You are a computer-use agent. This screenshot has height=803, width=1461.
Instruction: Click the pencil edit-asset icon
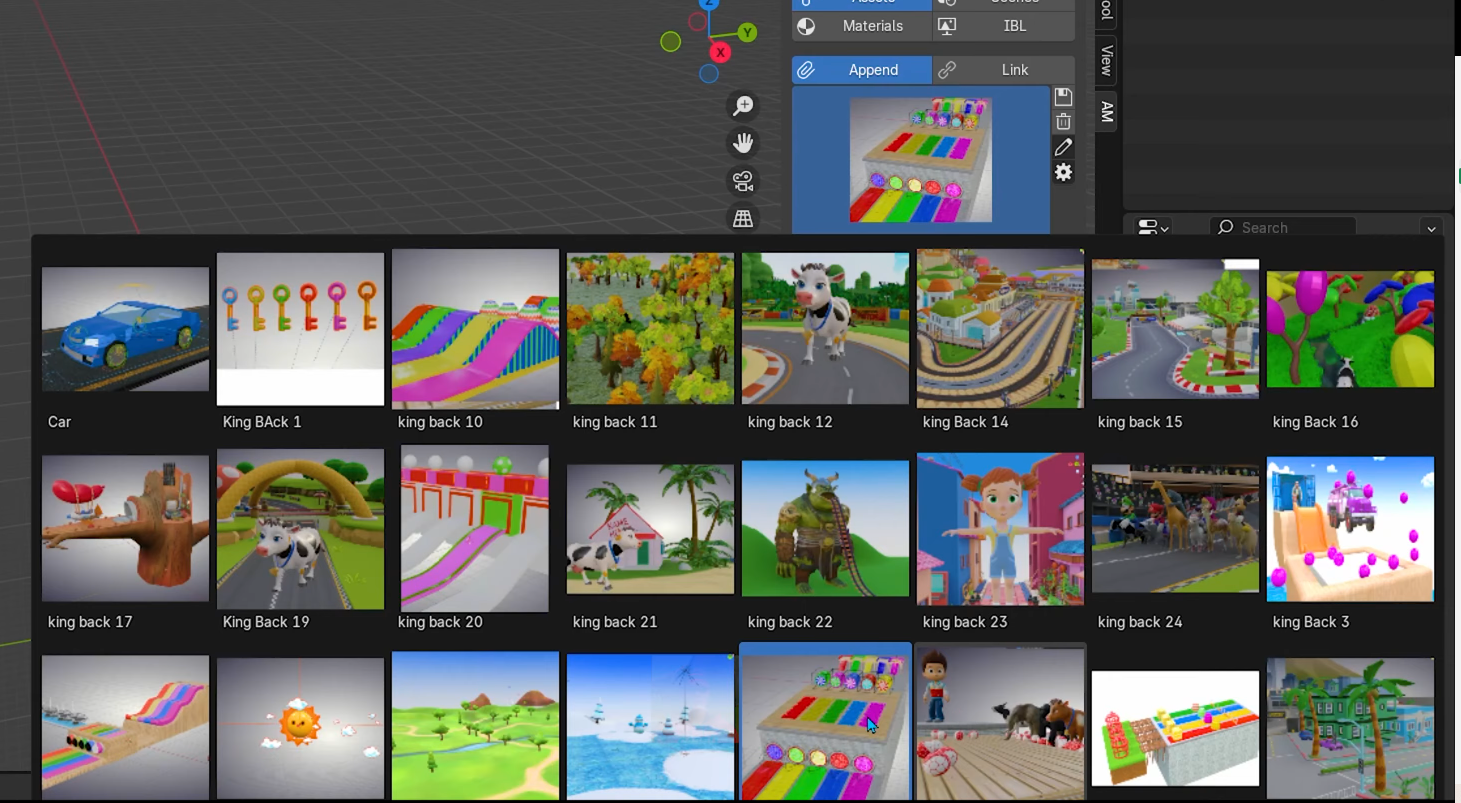pyautogui.click(x=1063, y=147)
